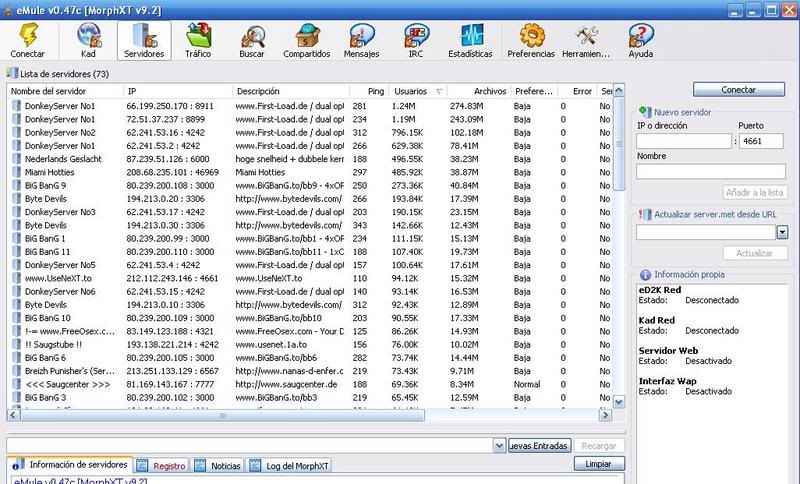800x484 pixels.
Task: Open the Ayuda help icon
Action: pyautogui.click(x=641, y=36)
